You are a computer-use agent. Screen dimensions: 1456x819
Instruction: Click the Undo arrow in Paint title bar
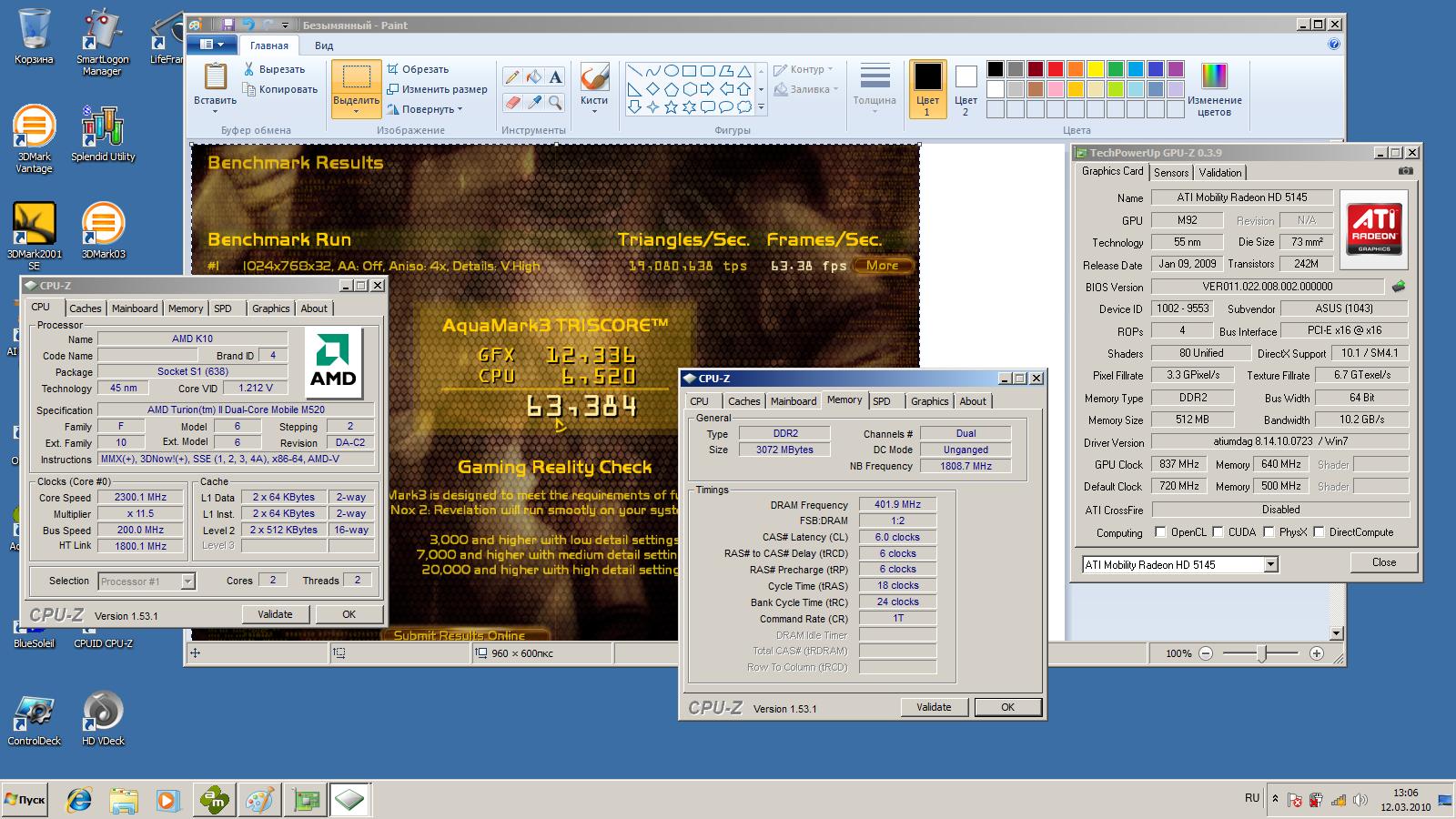tap(248, 25)
